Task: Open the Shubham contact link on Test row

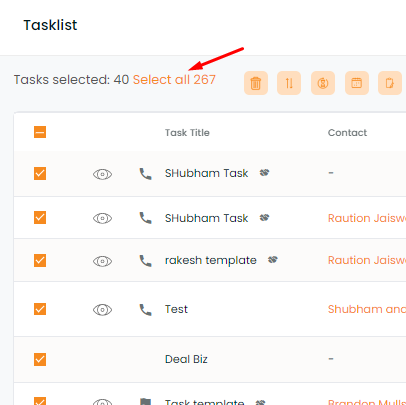Action: tap(367, 309)
